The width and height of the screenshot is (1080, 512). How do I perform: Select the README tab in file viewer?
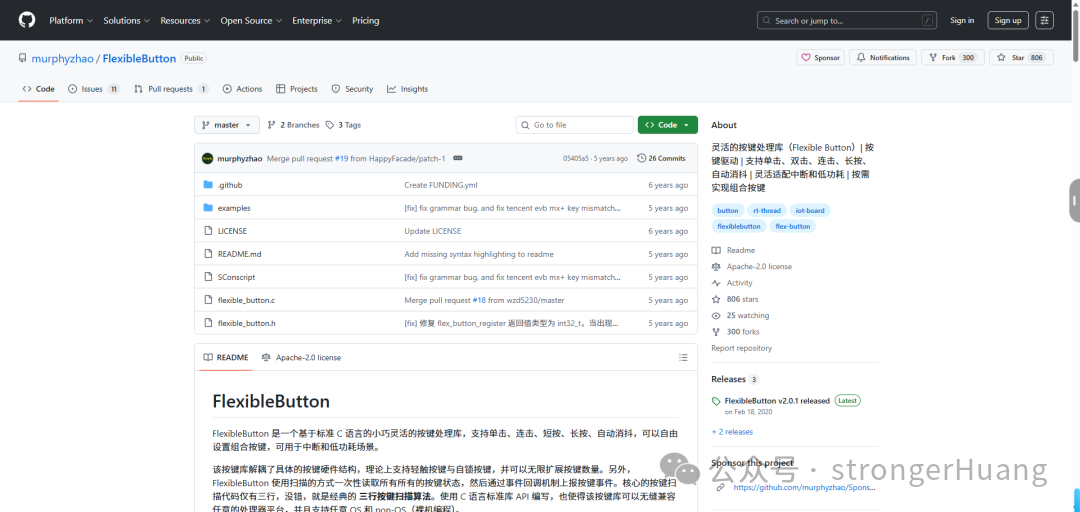coord(225,358)
